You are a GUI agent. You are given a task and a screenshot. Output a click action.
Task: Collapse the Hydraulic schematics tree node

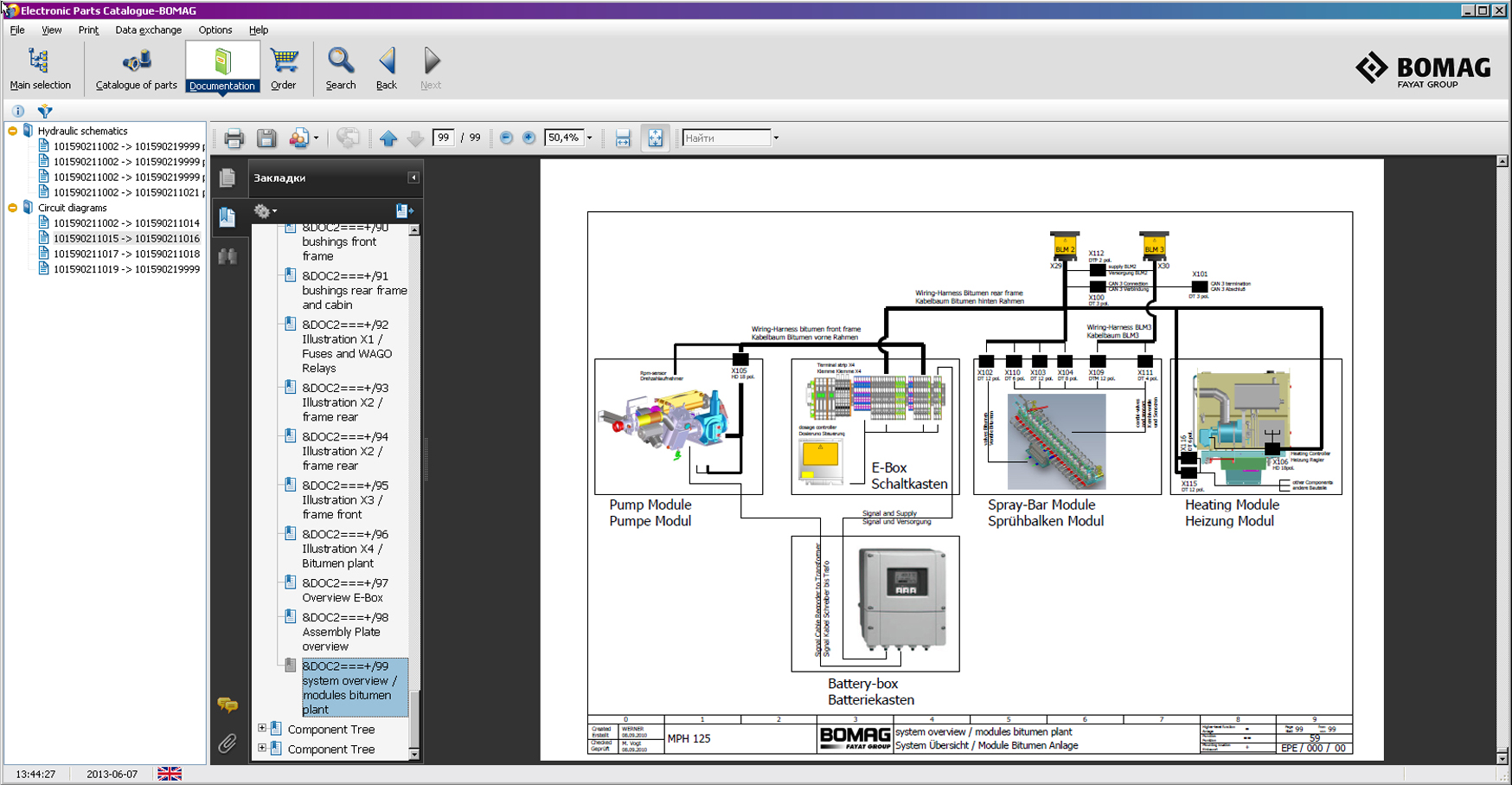pyautogui.click(x=13, y=132)
